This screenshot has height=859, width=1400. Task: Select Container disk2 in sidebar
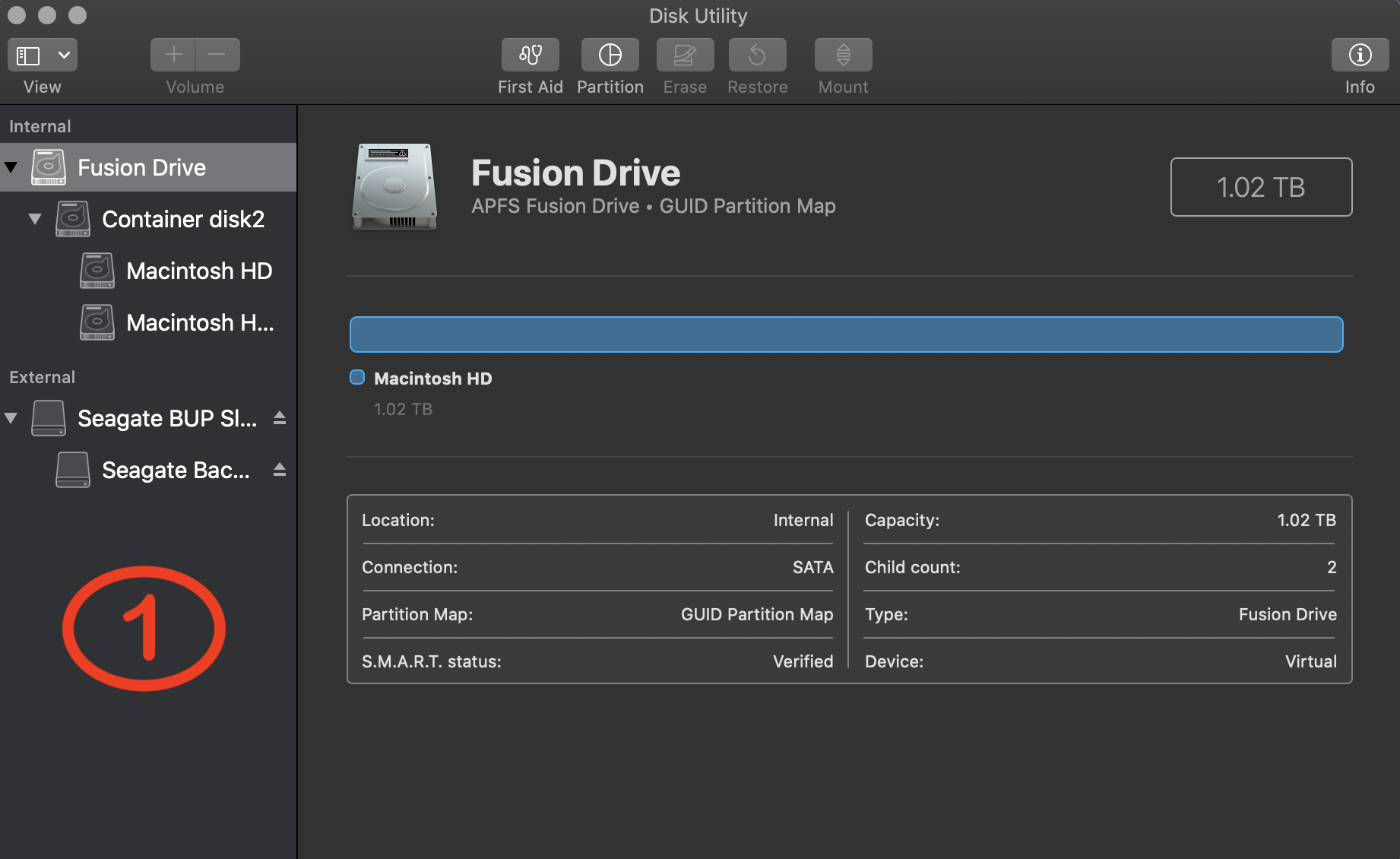point(182,219)
